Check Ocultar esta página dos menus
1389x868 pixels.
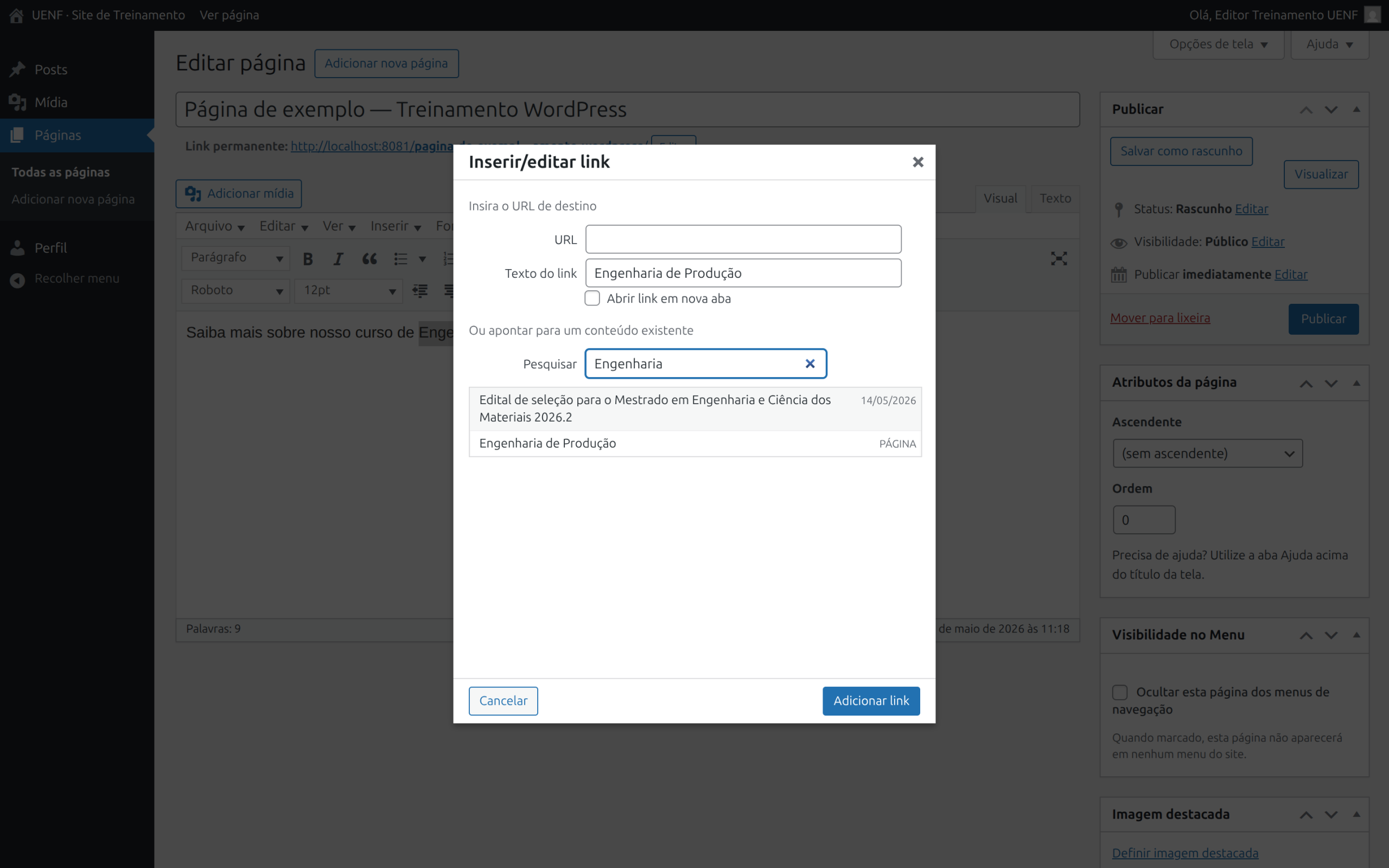tap(1120, 692)
